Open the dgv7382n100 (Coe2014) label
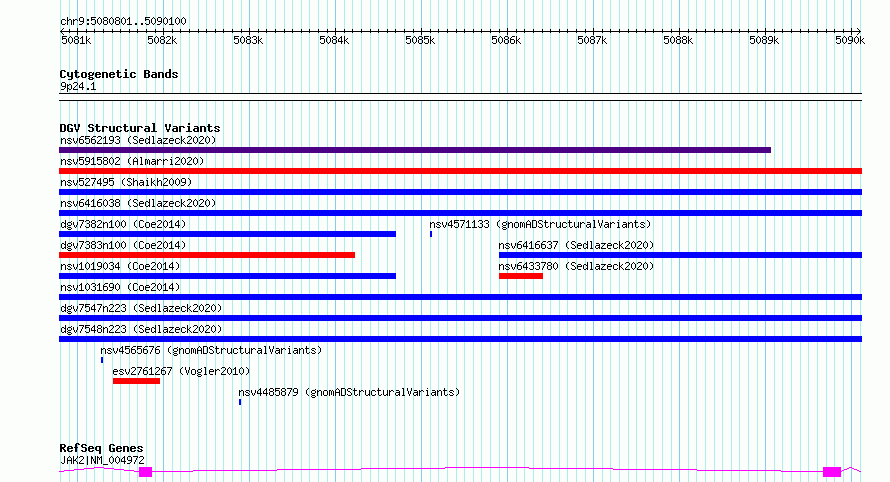This screenshot has height=482, width=890. tap(123, 224)
